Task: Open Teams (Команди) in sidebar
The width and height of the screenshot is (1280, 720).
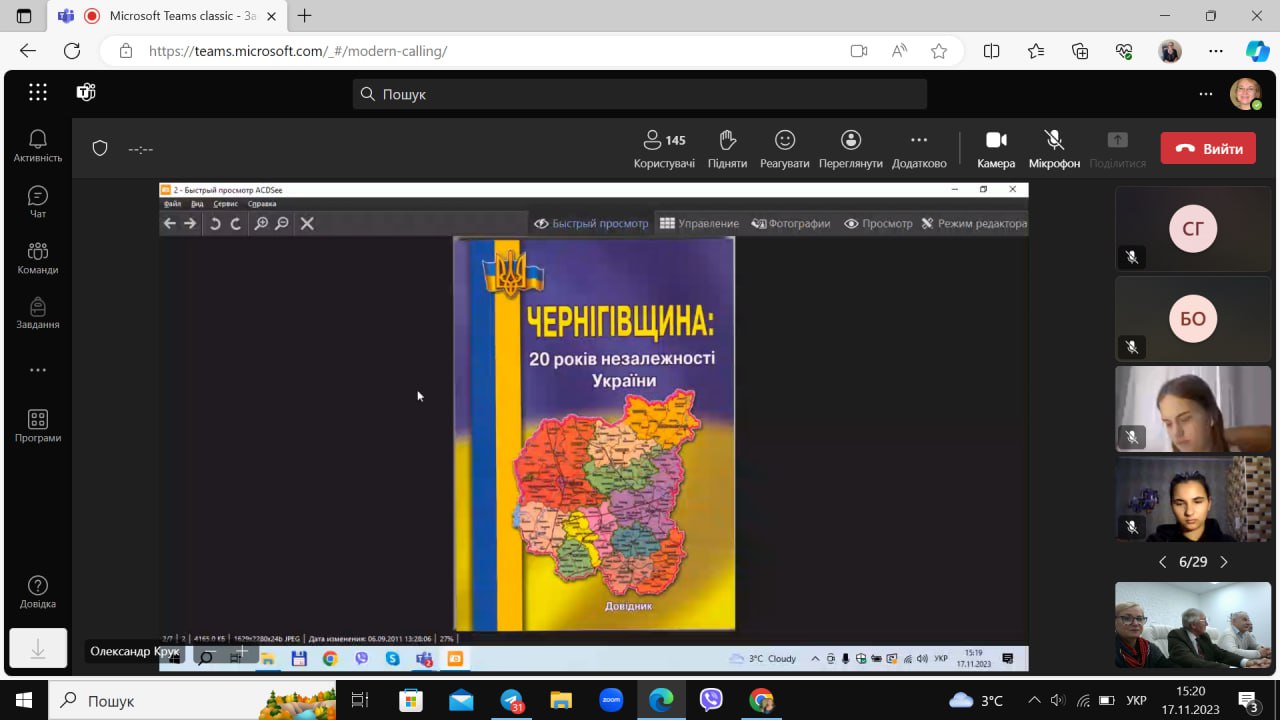Action: pos(38,258)
